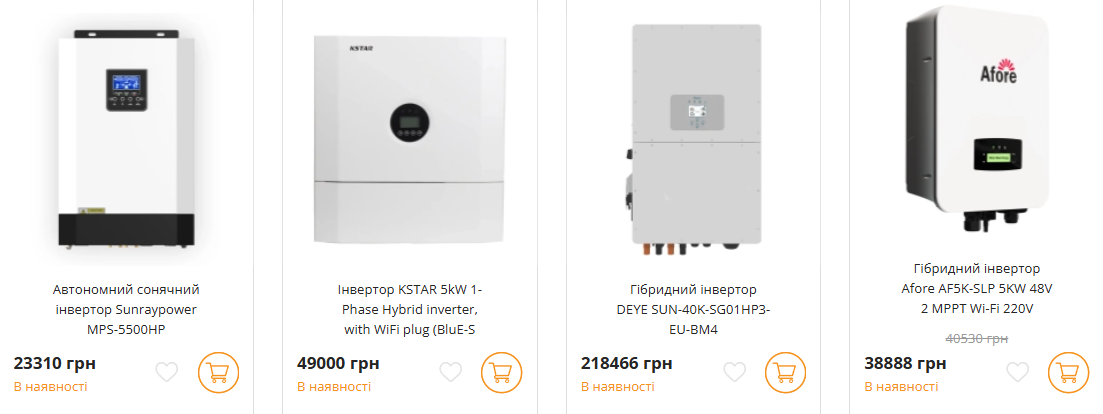Click "В наявності" under the 49000 грн price
This screenshot has height=414, width=1103.
pos(334,386)
